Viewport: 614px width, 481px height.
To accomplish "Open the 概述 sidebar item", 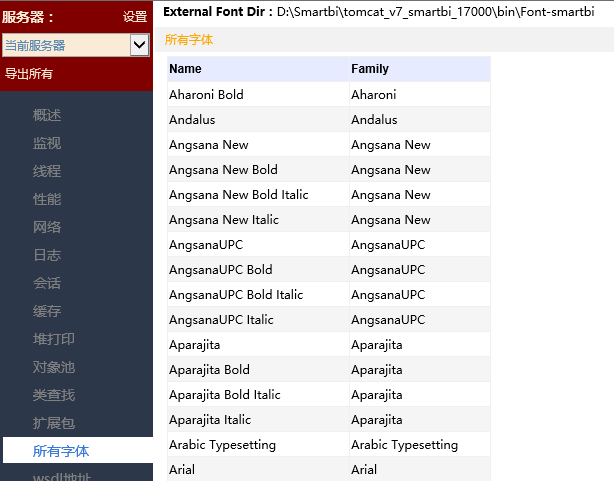I will [47, 115].
